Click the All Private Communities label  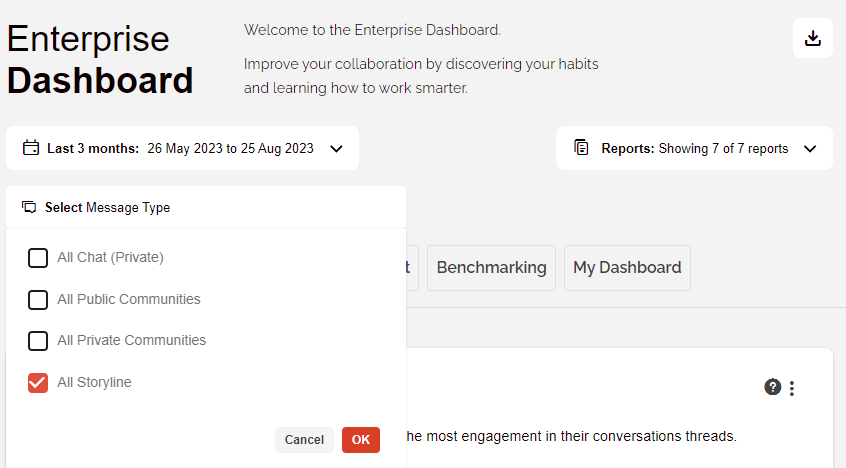point(132,340)
